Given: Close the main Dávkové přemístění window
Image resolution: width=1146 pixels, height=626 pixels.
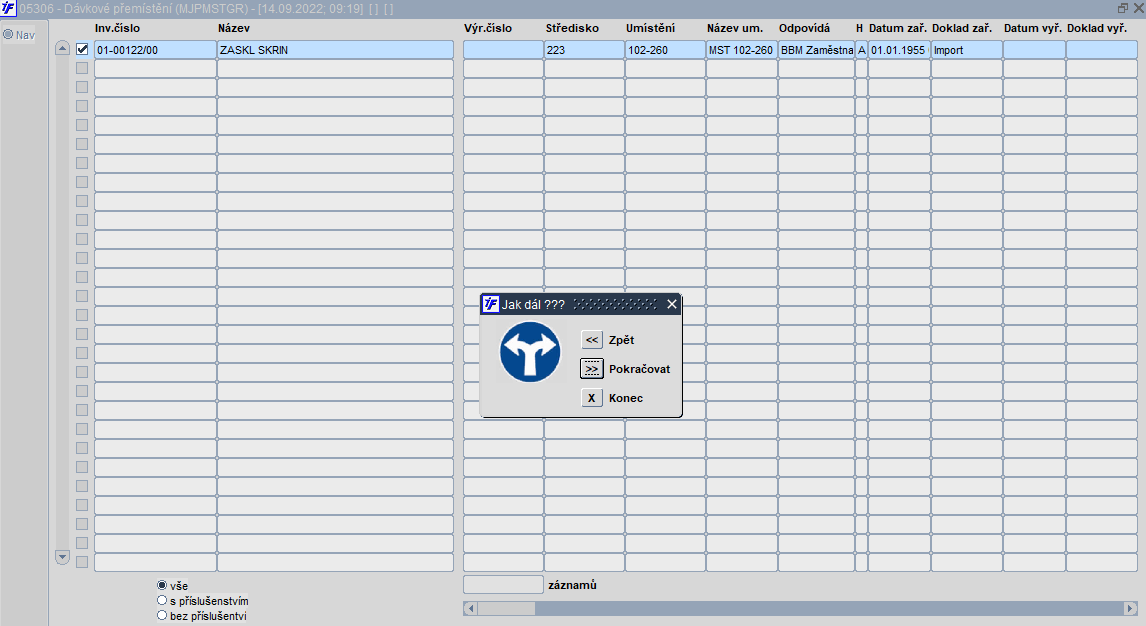Looking at the screenshot, I should click(x=1138, y=8).
